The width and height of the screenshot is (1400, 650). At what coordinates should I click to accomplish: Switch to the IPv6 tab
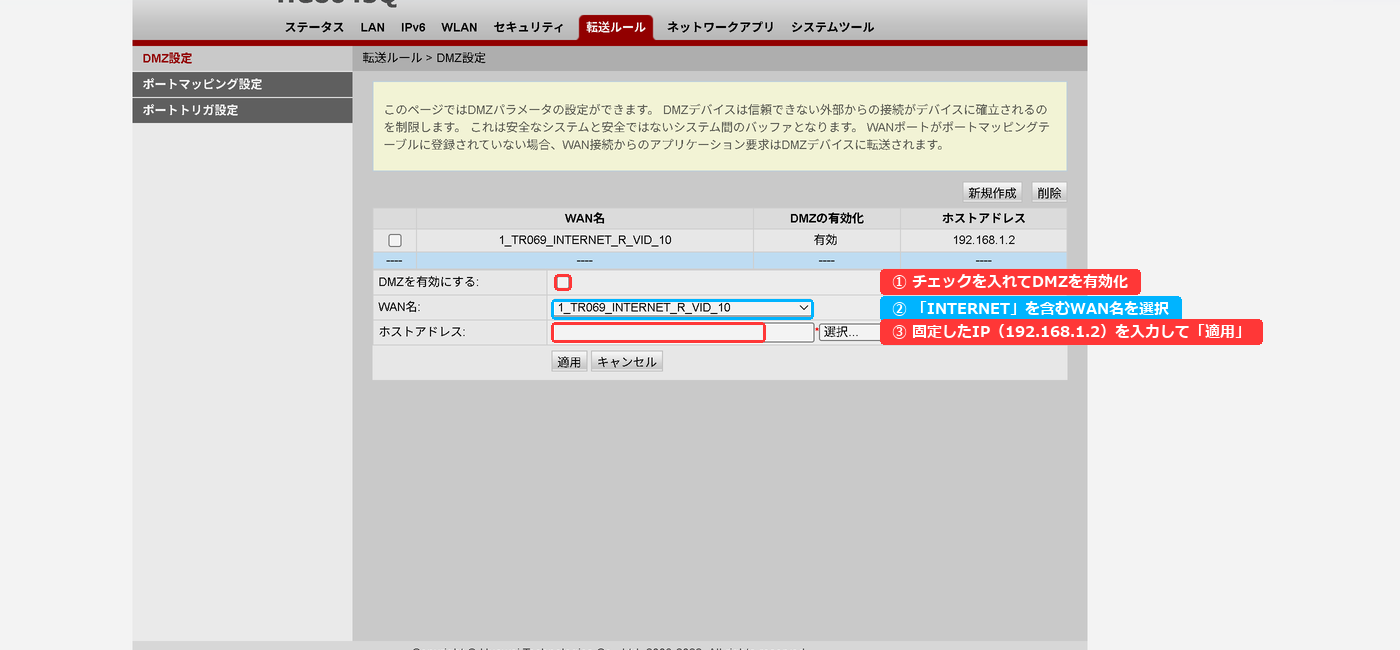pyautogui.click(x=413, y=28)
